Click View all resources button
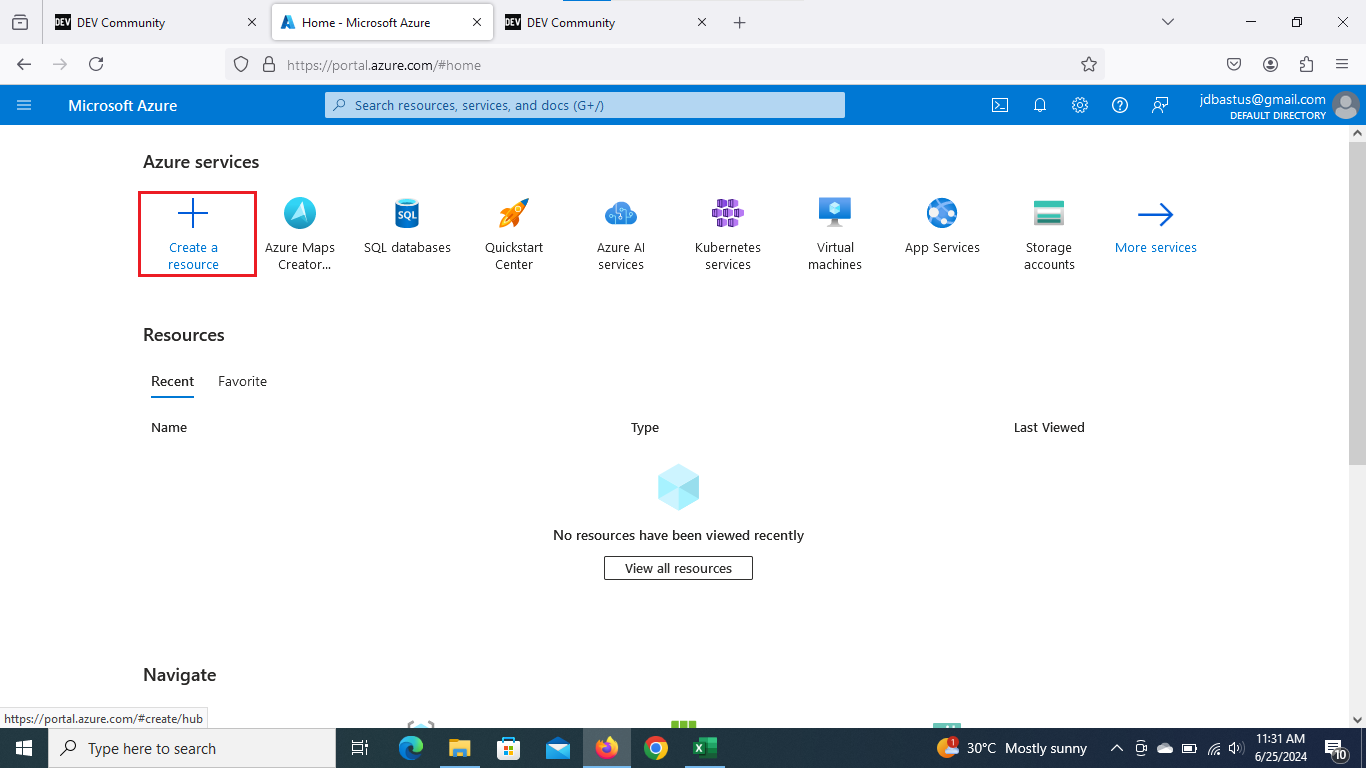The image size is (1366, 768). (678, 568)
